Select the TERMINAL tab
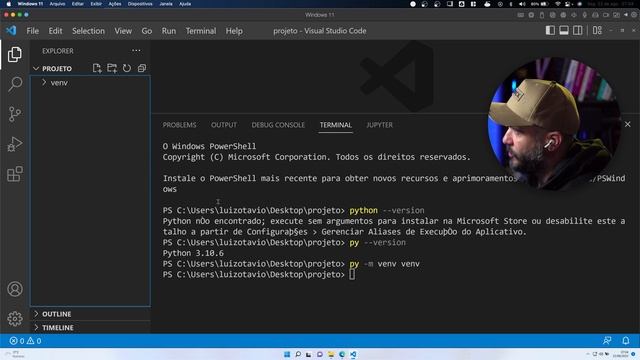Image resolution: width=640 pixels, height=360 pixels. click(336, 125)
